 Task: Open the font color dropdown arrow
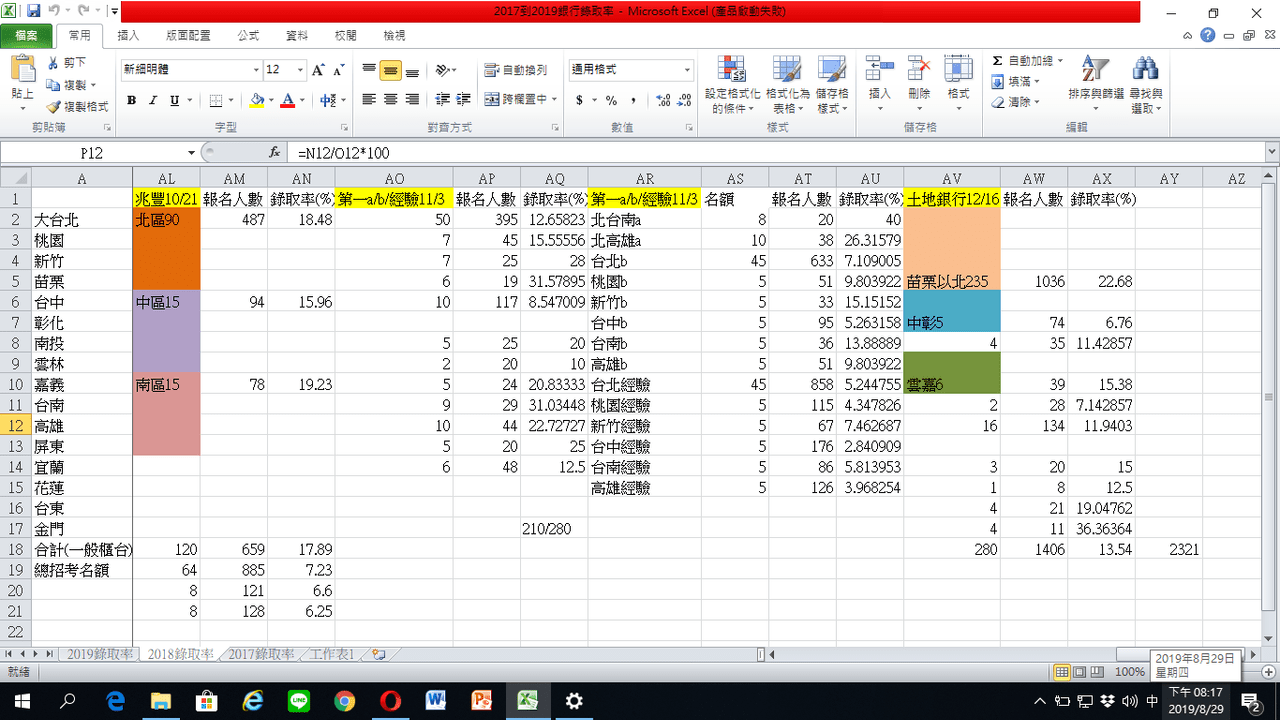pos(301,100)
